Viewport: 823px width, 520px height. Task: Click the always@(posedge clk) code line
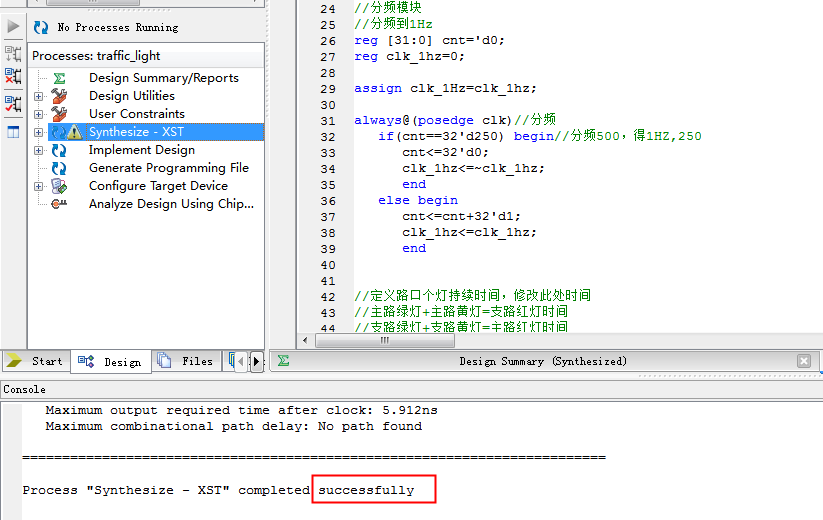(455, 120)
